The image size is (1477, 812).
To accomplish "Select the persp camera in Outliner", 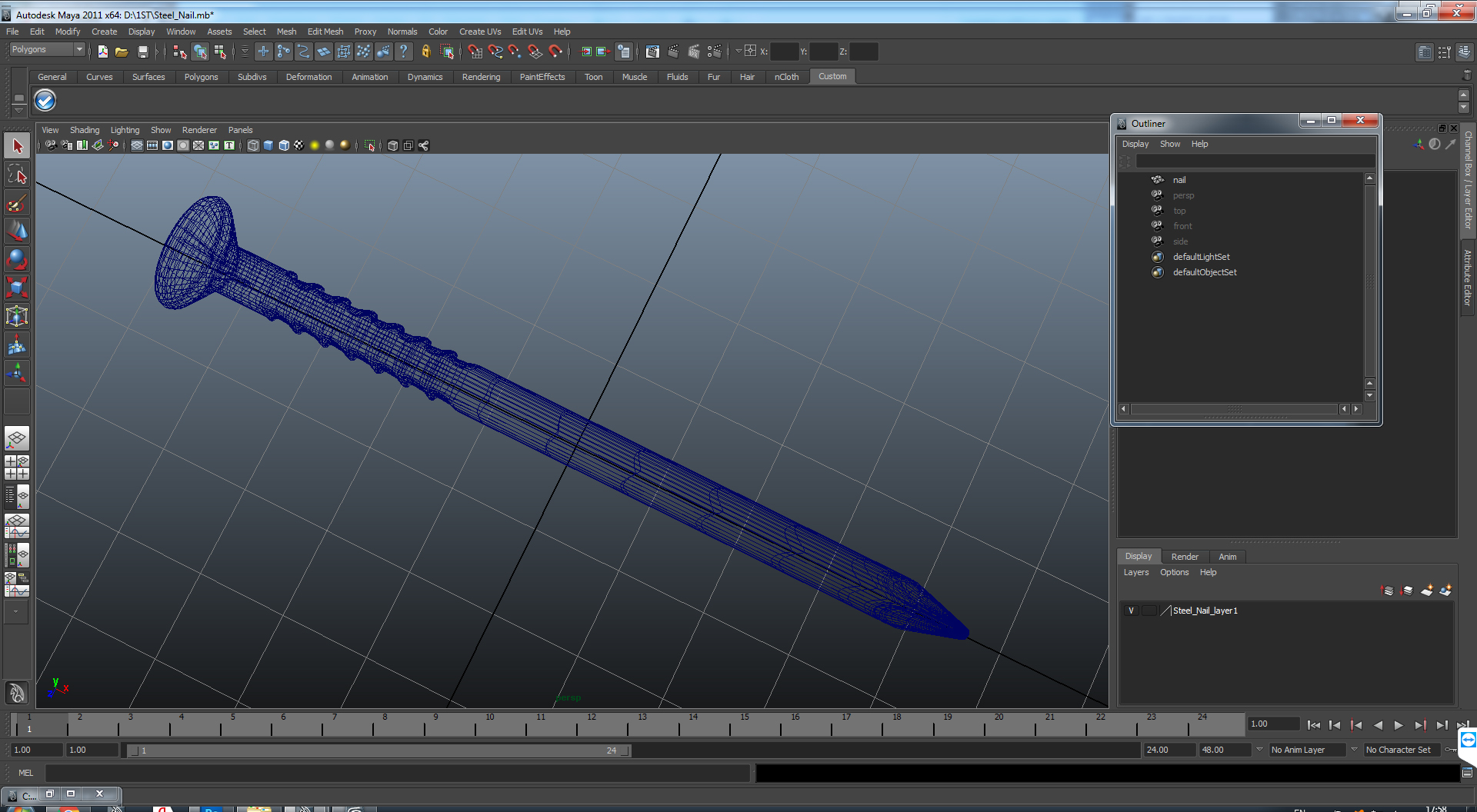I will click(1183, 195).
